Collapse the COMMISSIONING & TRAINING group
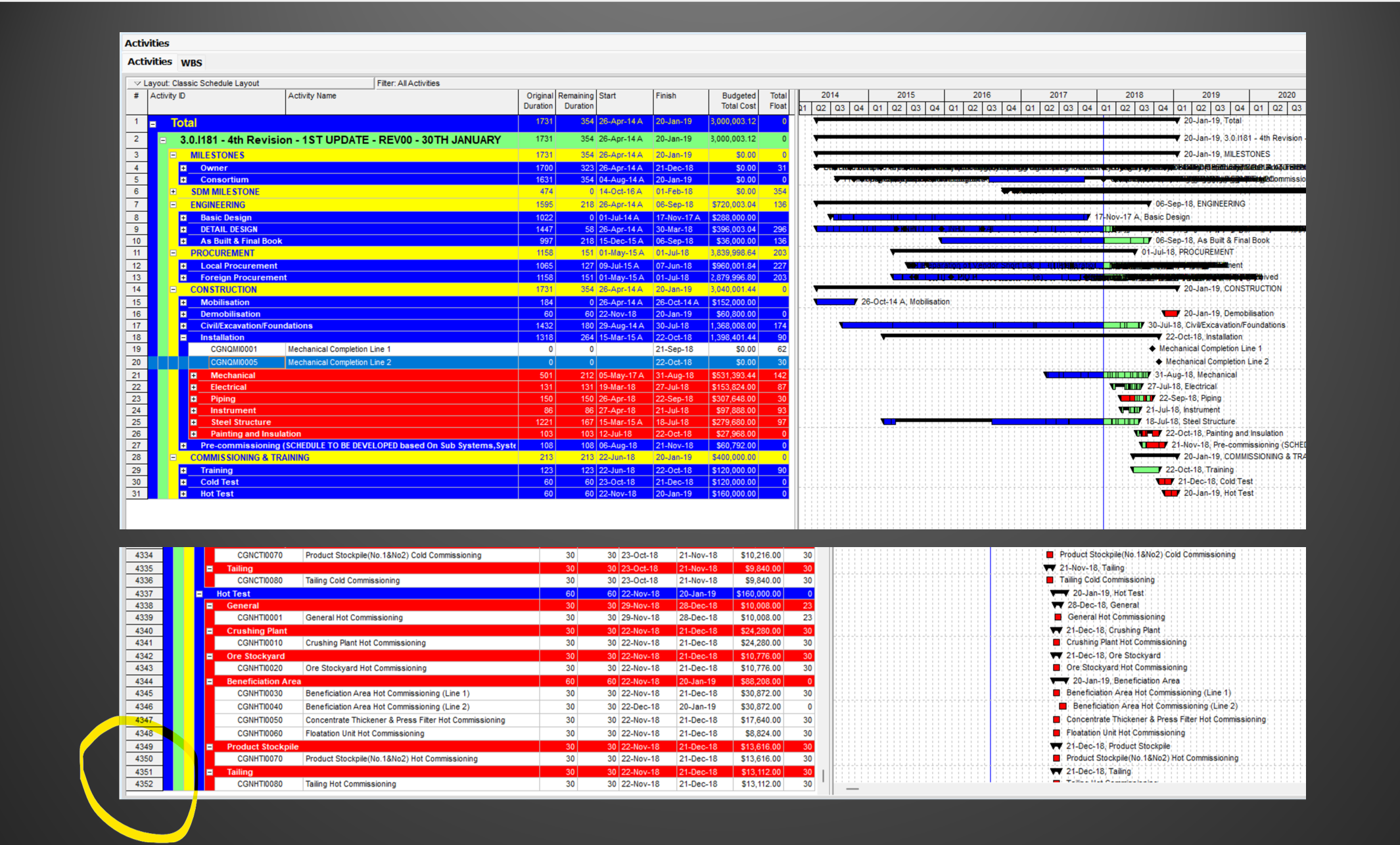 [174, 458]
